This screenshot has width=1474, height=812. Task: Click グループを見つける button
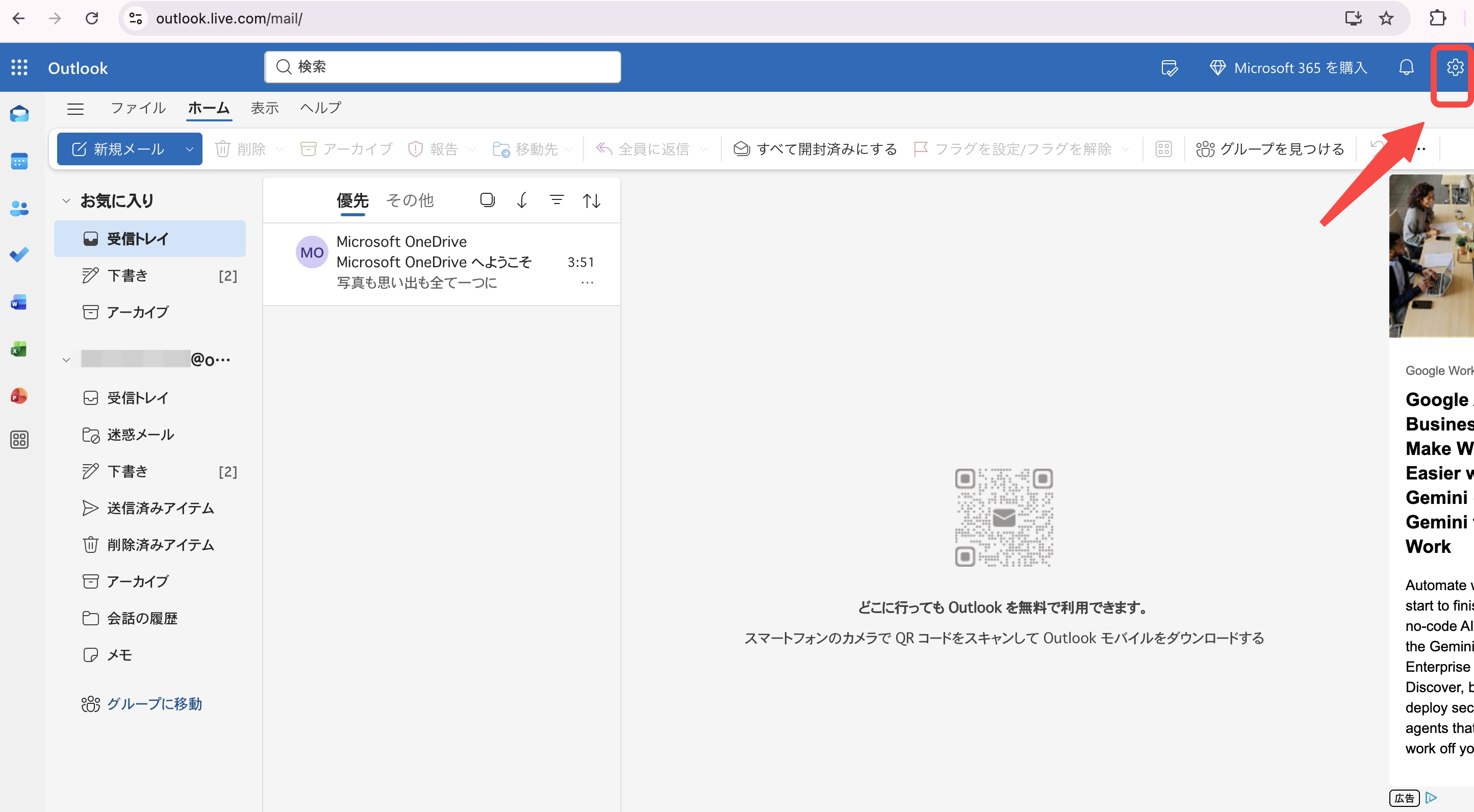(x=1269, y=149)
